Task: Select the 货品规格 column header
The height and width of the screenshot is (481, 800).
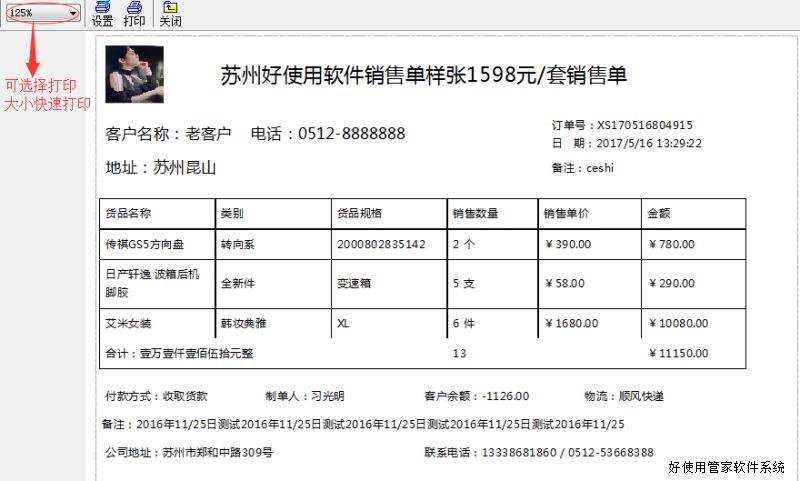Action: click(x=359, y=213)
